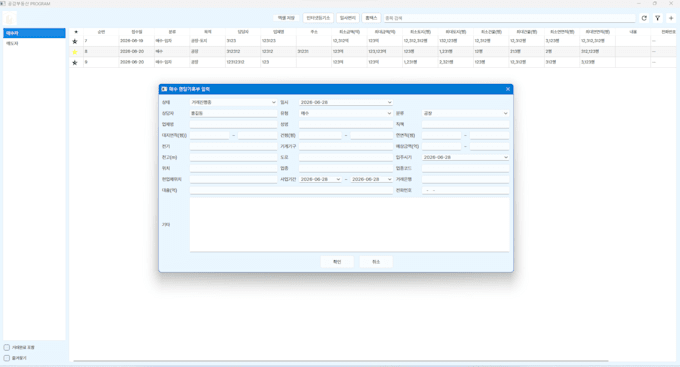This screenshot has height=367, width=680.
Task: Confirm the dialog with the 확인 button
Action: 337,262
